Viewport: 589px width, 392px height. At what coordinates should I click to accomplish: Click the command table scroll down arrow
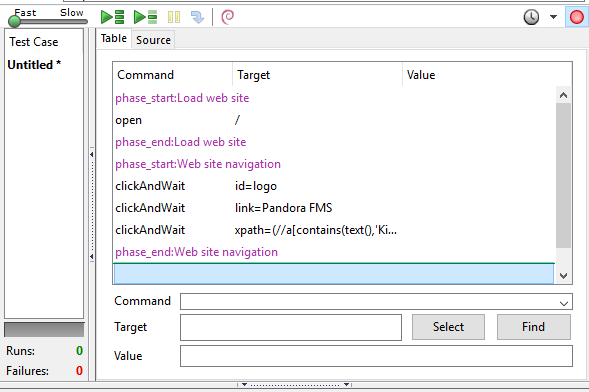coord(563,276)
